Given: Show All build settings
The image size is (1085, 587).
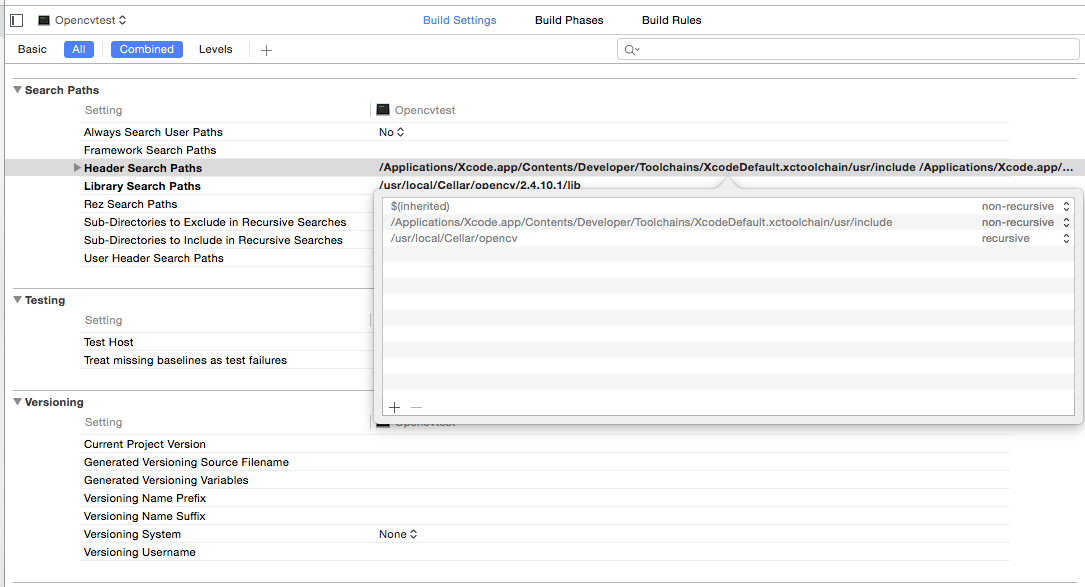Looking at the screenshot, I should pos(79,49).
